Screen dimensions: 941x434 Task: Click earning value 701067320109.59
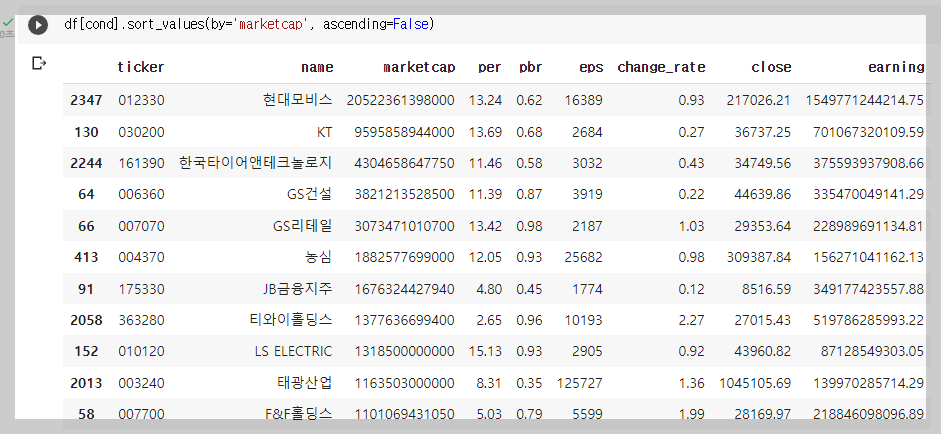pyautogui.click(x=868, y=132)
